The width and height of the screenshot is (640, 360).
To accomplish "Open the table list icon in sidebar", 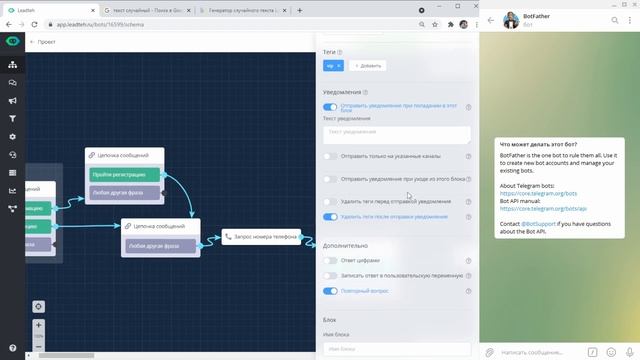I will pyautogui.click(x=13, y=173).
